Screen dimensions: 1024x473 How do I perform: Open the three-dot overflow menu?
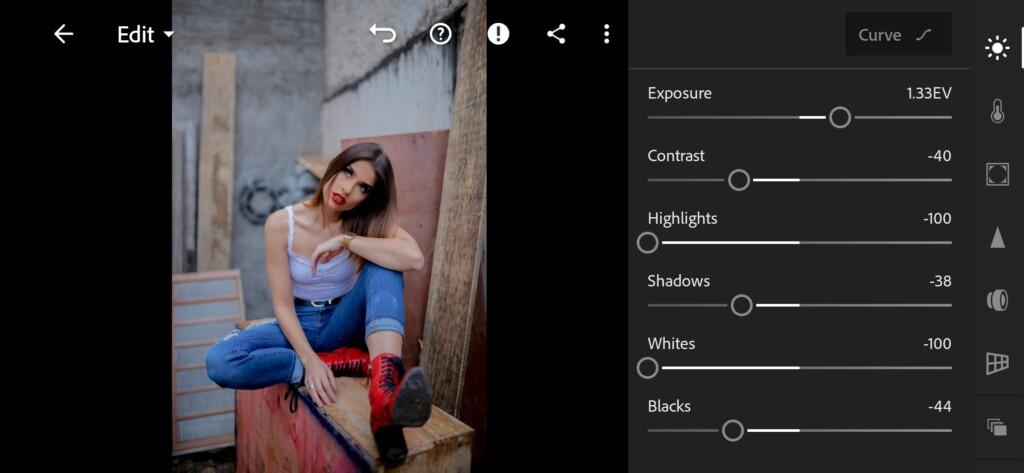pos(607,34)
